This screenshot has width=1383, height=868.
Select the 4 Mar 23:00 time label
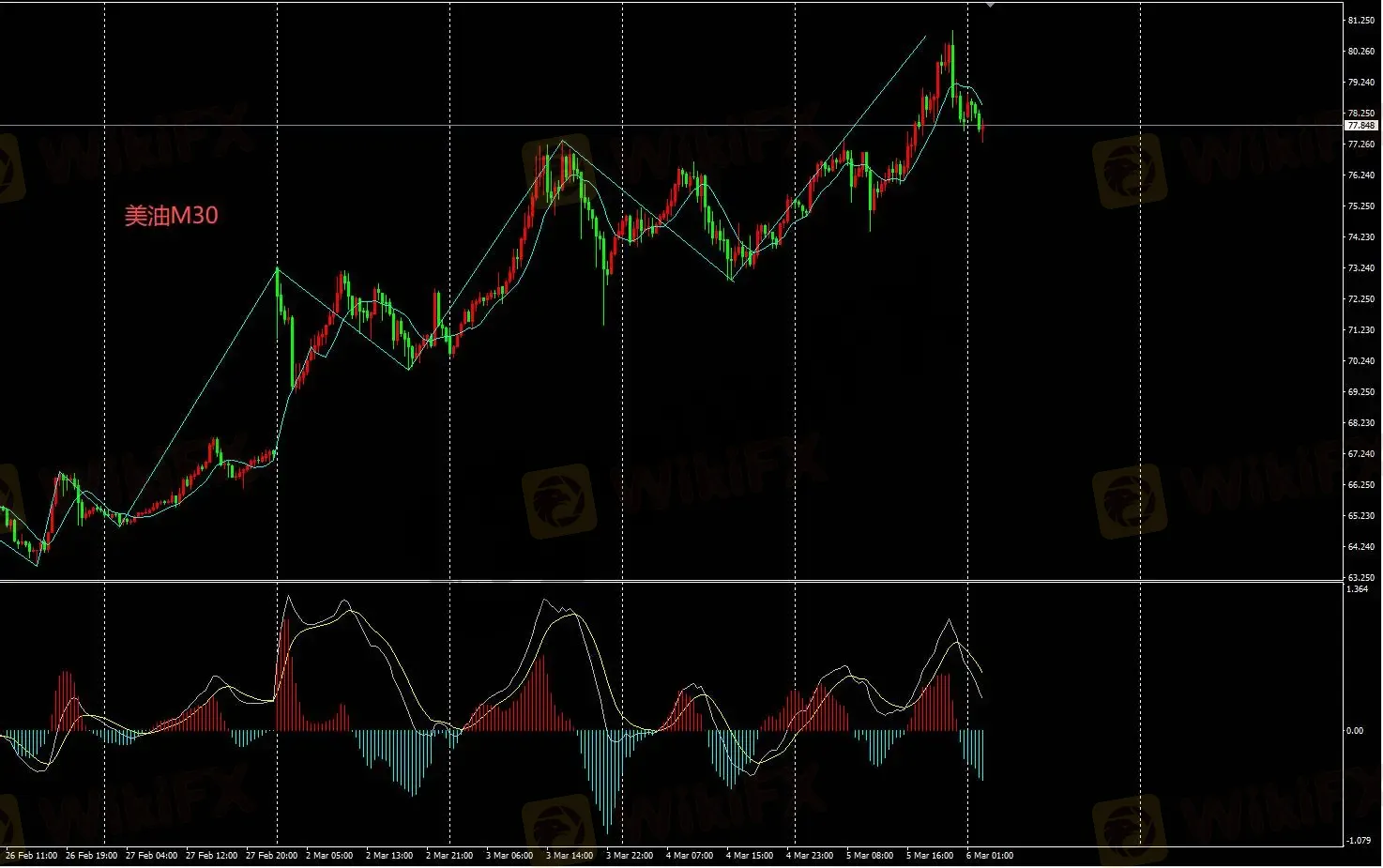coord(810,856)
